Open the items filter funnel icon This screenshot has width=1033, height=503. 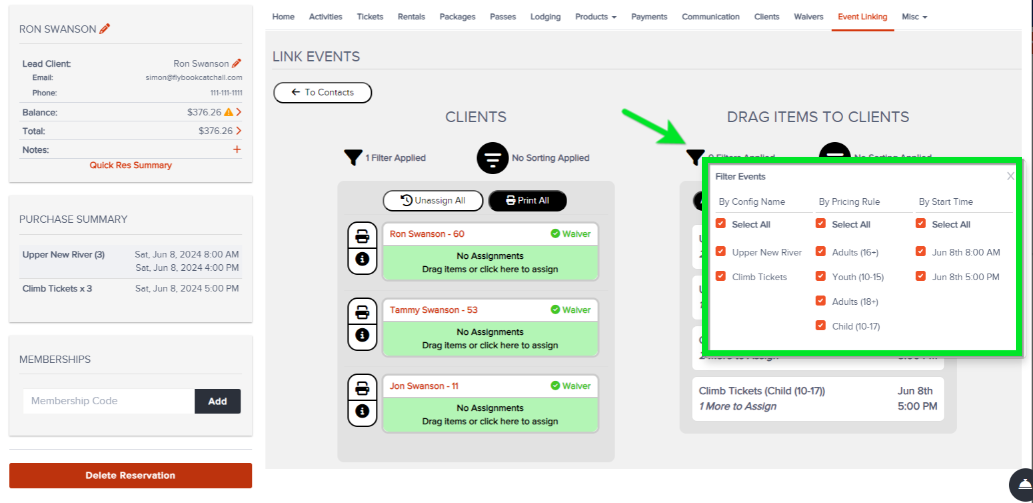click(696, 157)
